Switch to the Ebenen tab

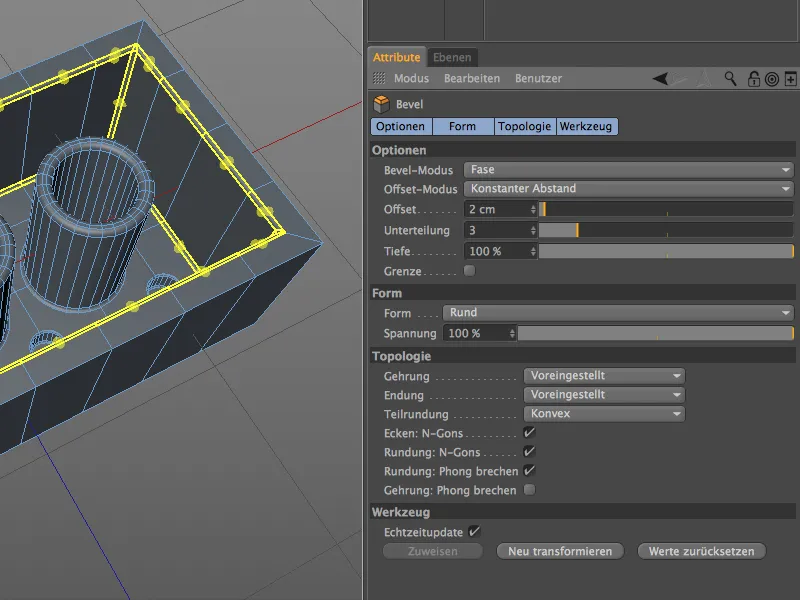(x=452, y=57)
